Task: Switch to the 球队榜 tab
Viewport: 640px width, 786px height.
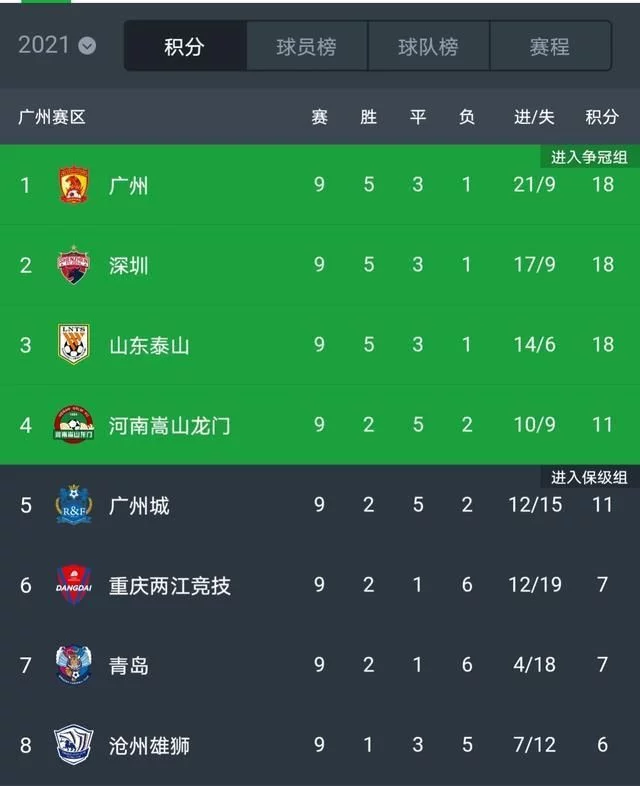Action: pos(429,46)
